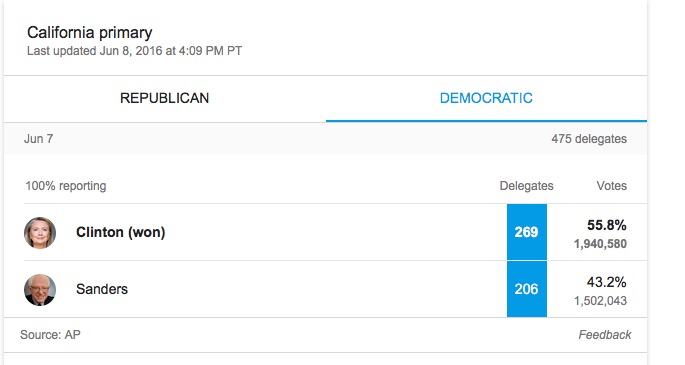The height and width of the screenshot is (365, 685).
Task: Click the 100% reporting label
Action: click(66, 186)
